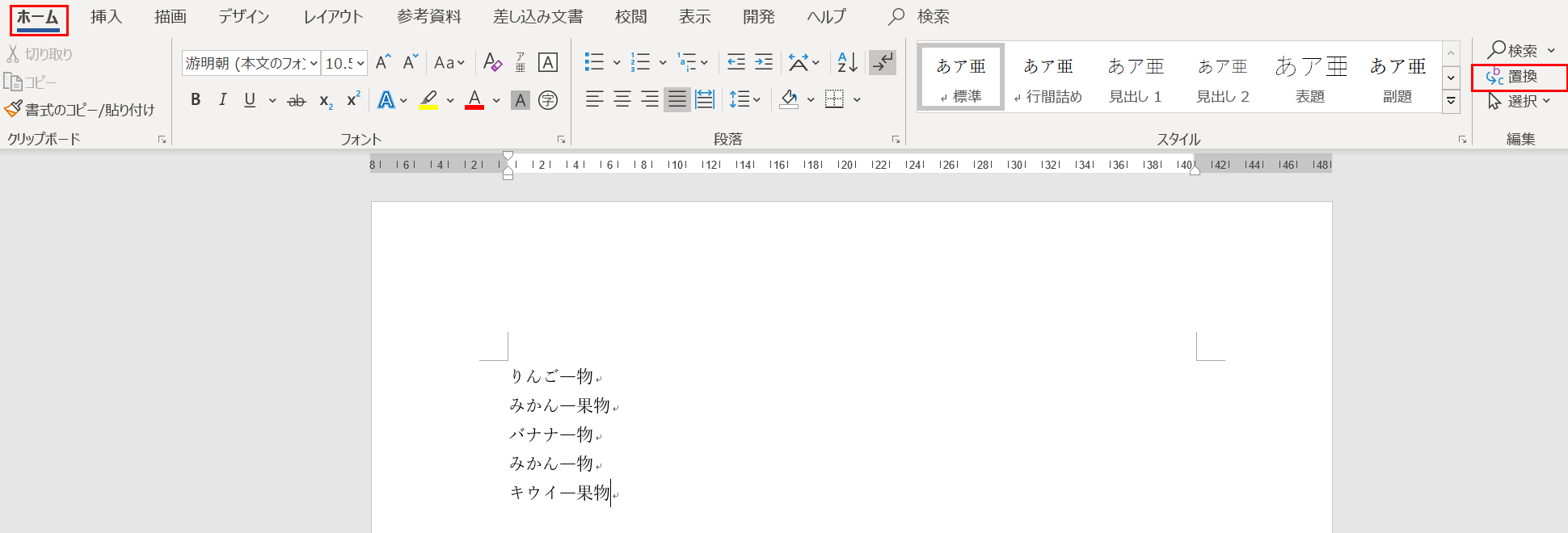This screenshot has width=1568, height=533.
Task: Apply bulleted list formatting
Action: 595,62
